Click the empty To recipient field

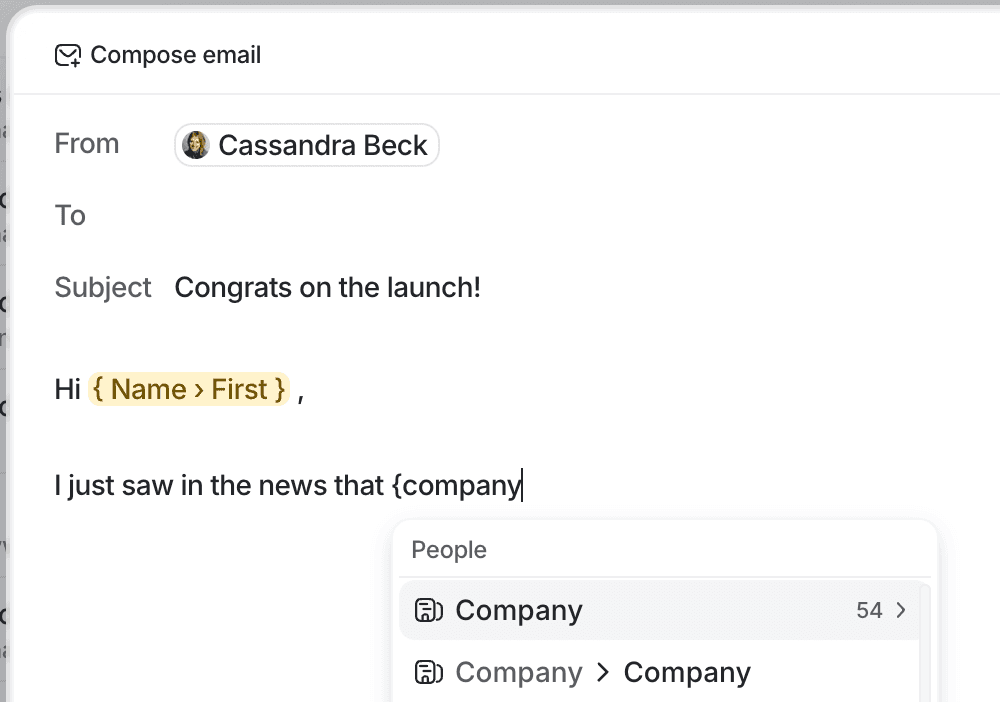pyautogui.click(x=500, y=216)
